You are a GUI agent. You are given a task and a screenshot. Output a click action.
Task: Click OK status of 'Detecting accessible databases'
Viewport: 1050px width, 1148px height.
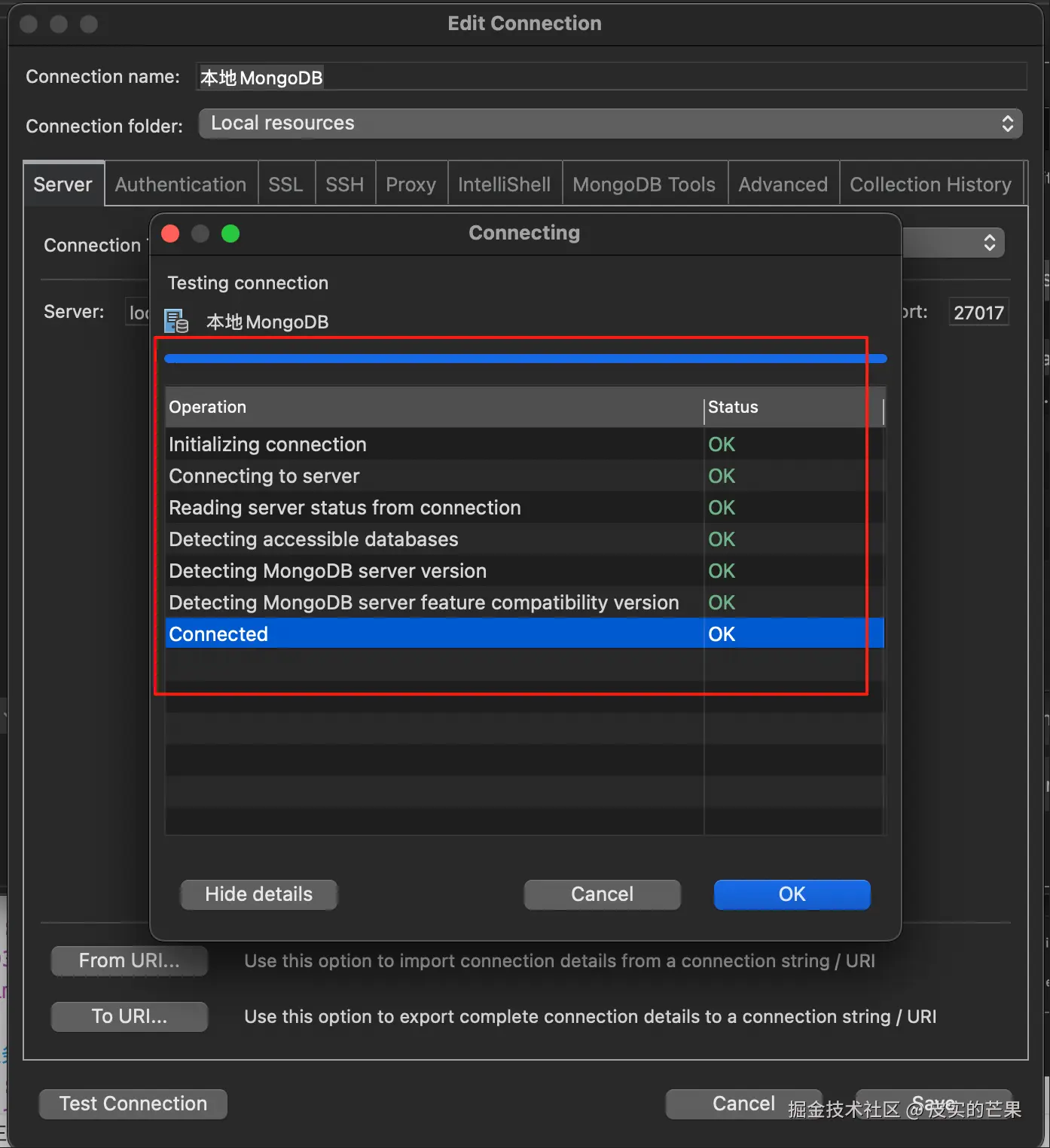pyautogui.click(x=722, y=539)
